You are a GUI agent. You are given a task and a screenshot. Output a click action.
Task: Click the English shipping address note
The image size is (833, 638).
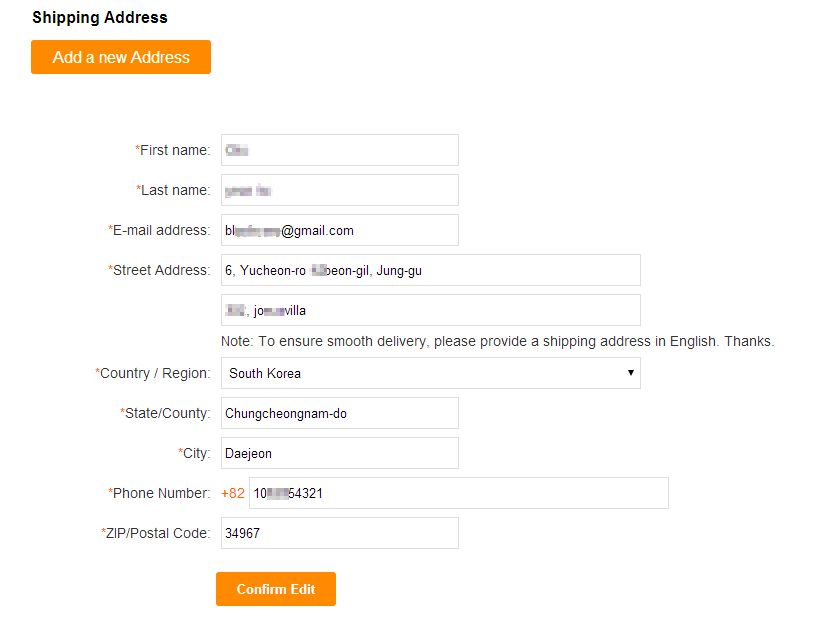pos(498,341)
